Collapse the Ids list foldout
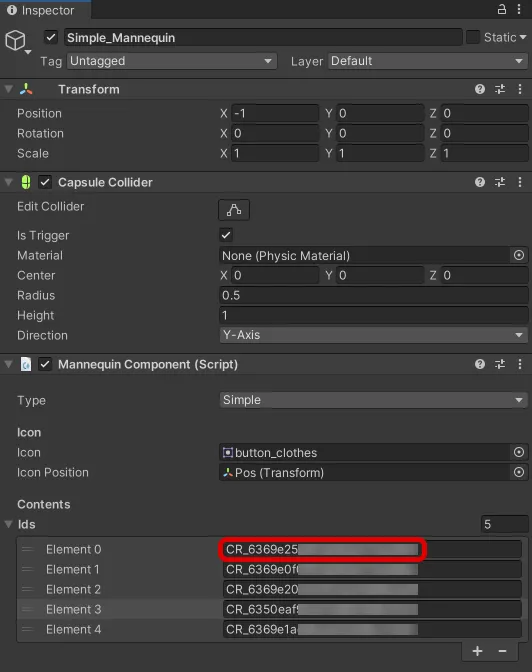The height and width of the screenshot is (672, 532). point(8,524)
